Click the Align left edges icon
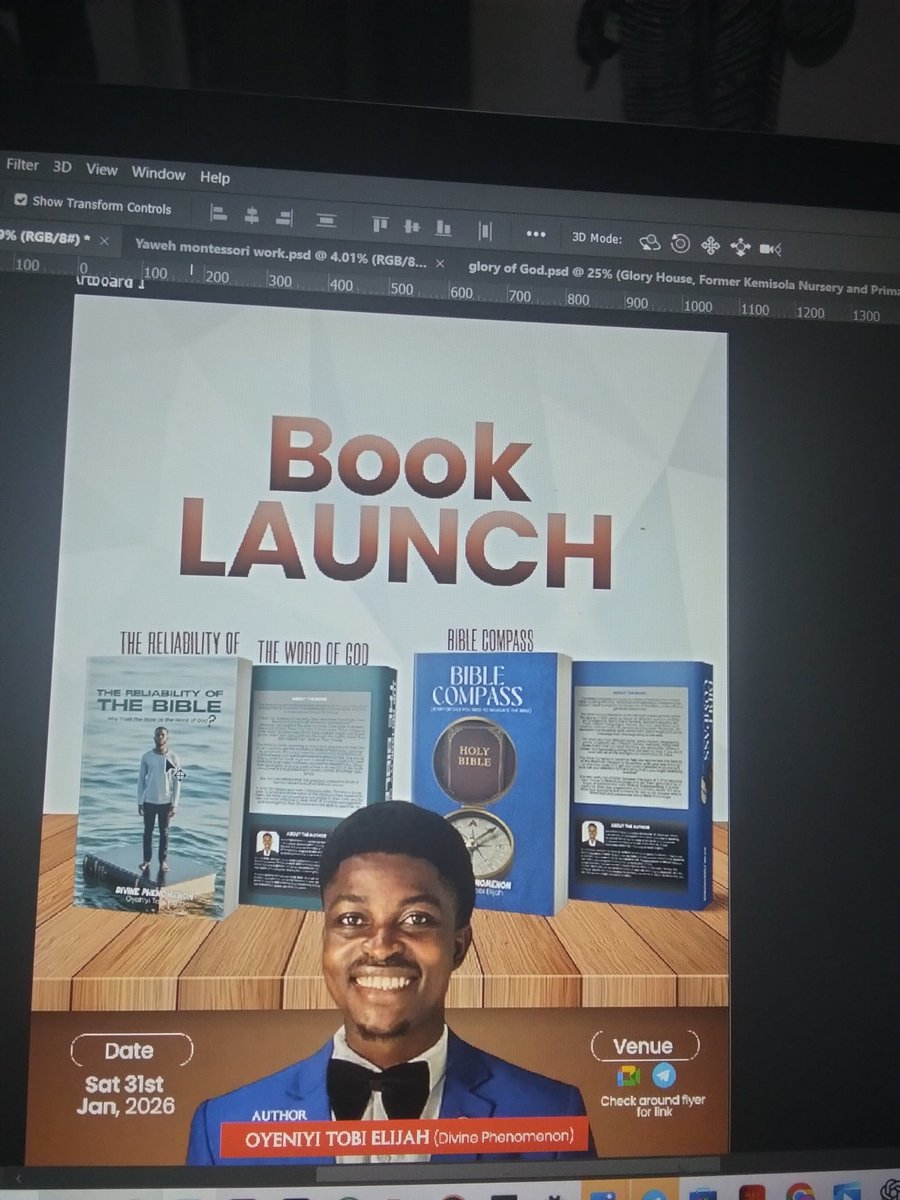 [219, 213]
